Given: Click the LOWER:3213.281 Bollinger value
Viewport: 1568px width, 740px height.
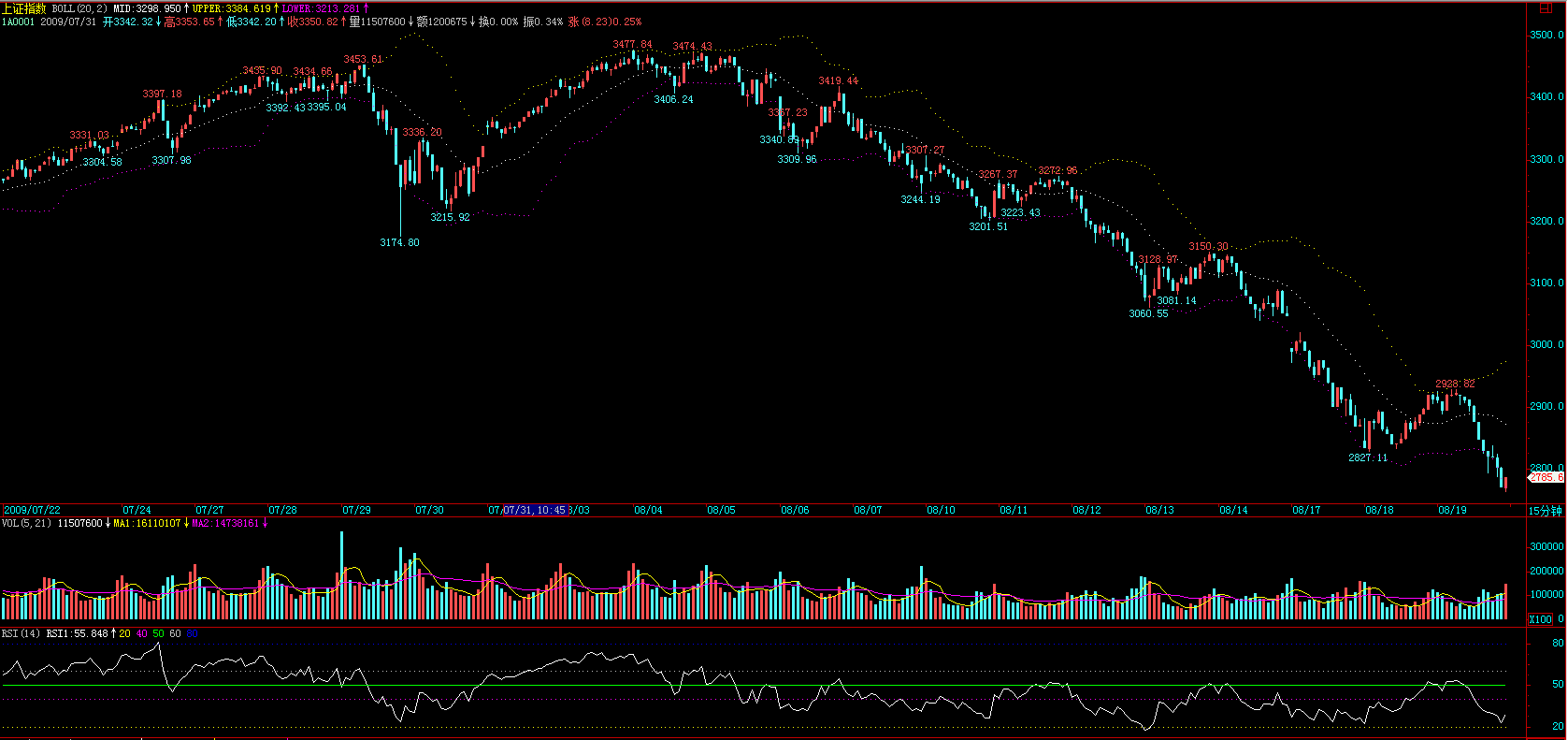Looking at the screenshot, I should tap(321, 8).
